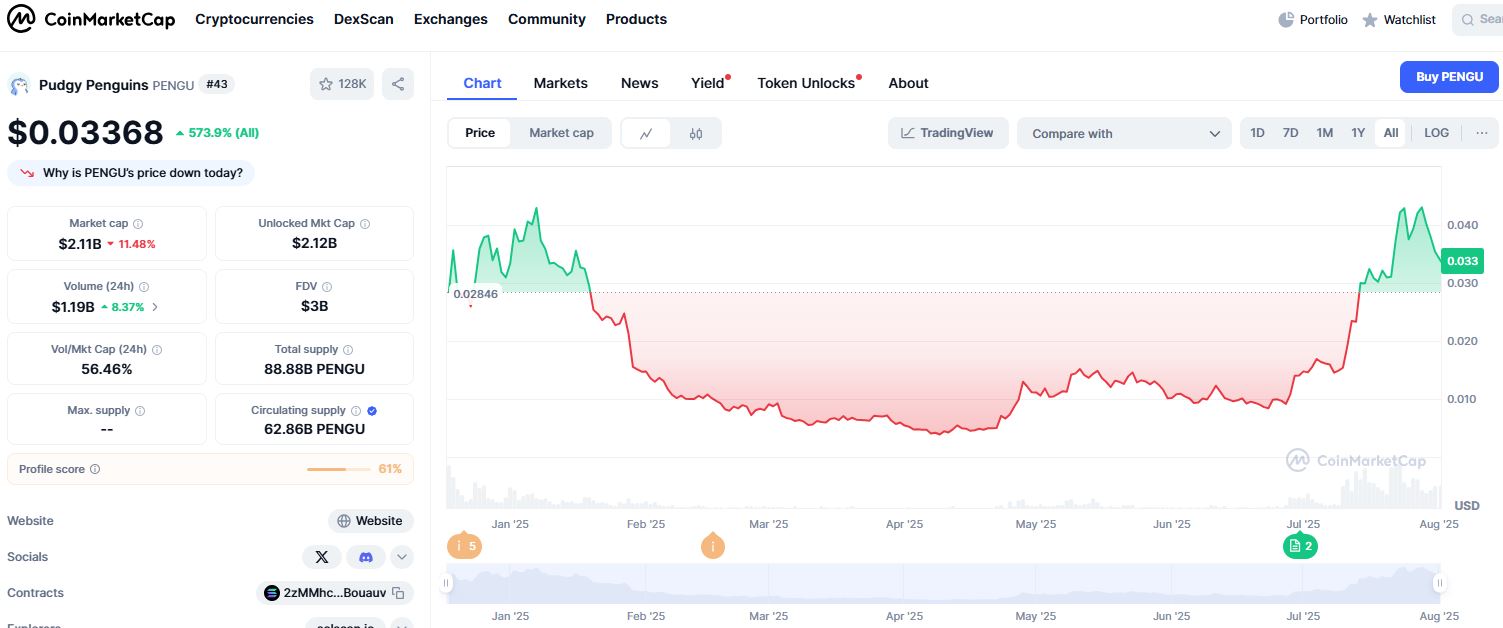Select the Price toggle
The image size is (1503, 628).
pyautogui.click(x=480, y=133)
